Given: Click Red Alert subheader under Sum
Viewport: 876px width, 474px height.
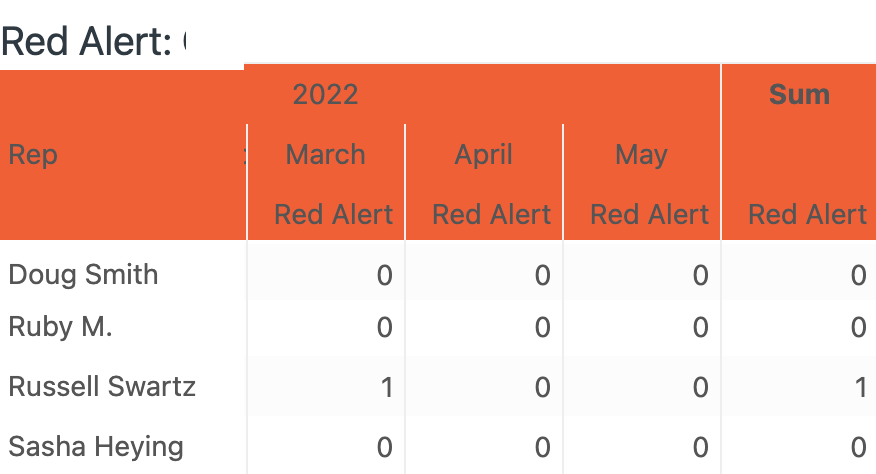Looking at the screenshot, I should (x=808, y=214).
